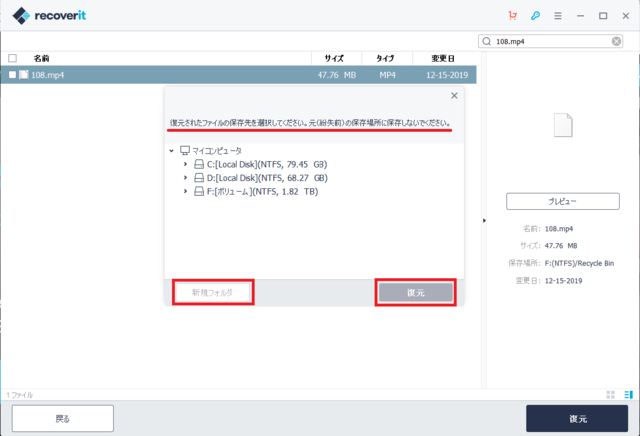Sort by 名前 column header
This screenshot has width=640, height=436.
[42, 58]
